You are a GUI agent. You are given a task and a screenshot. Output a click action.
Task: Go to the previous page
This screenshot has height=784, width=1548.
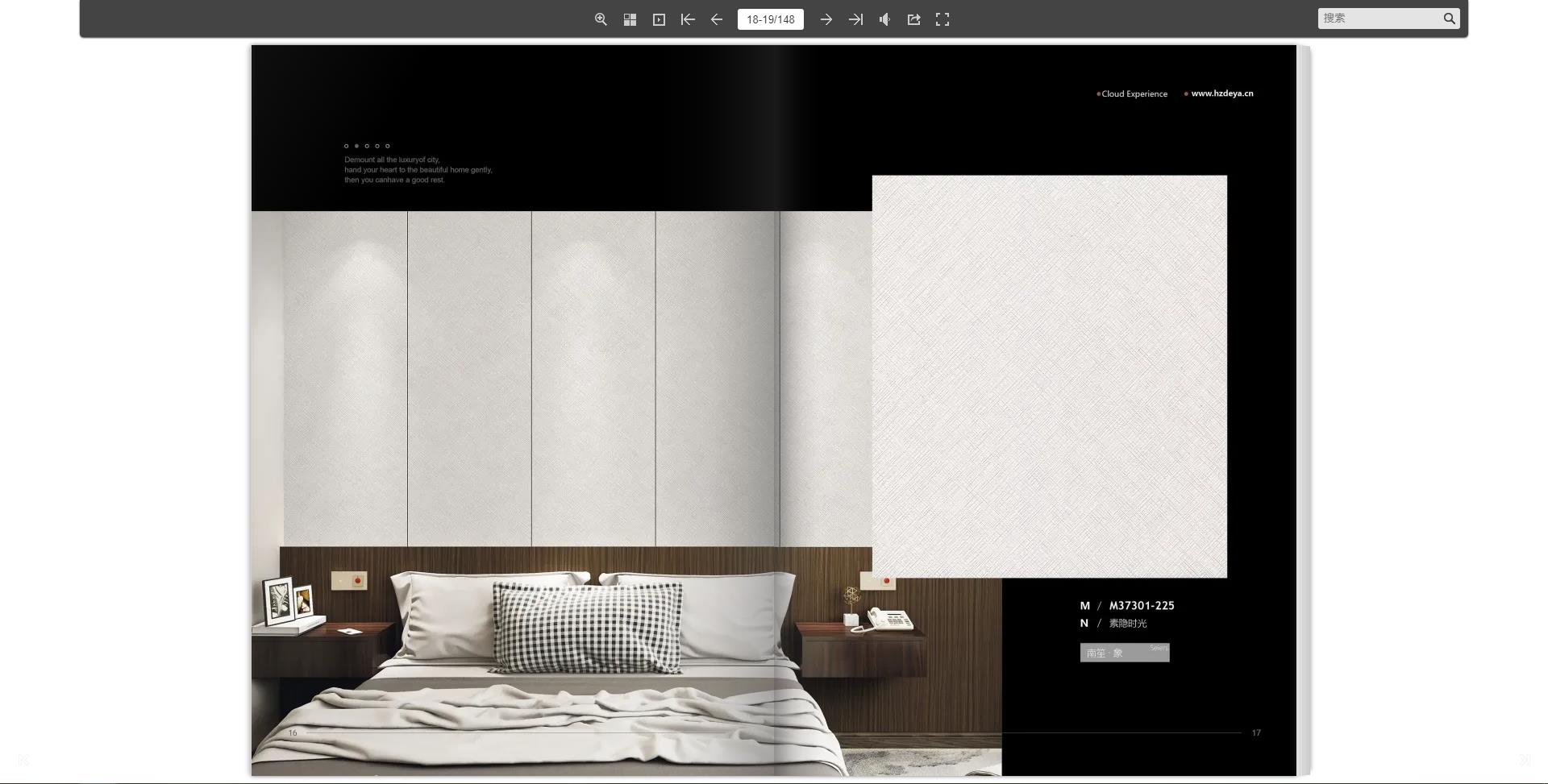pyautogui.click(x=717, y=19)
